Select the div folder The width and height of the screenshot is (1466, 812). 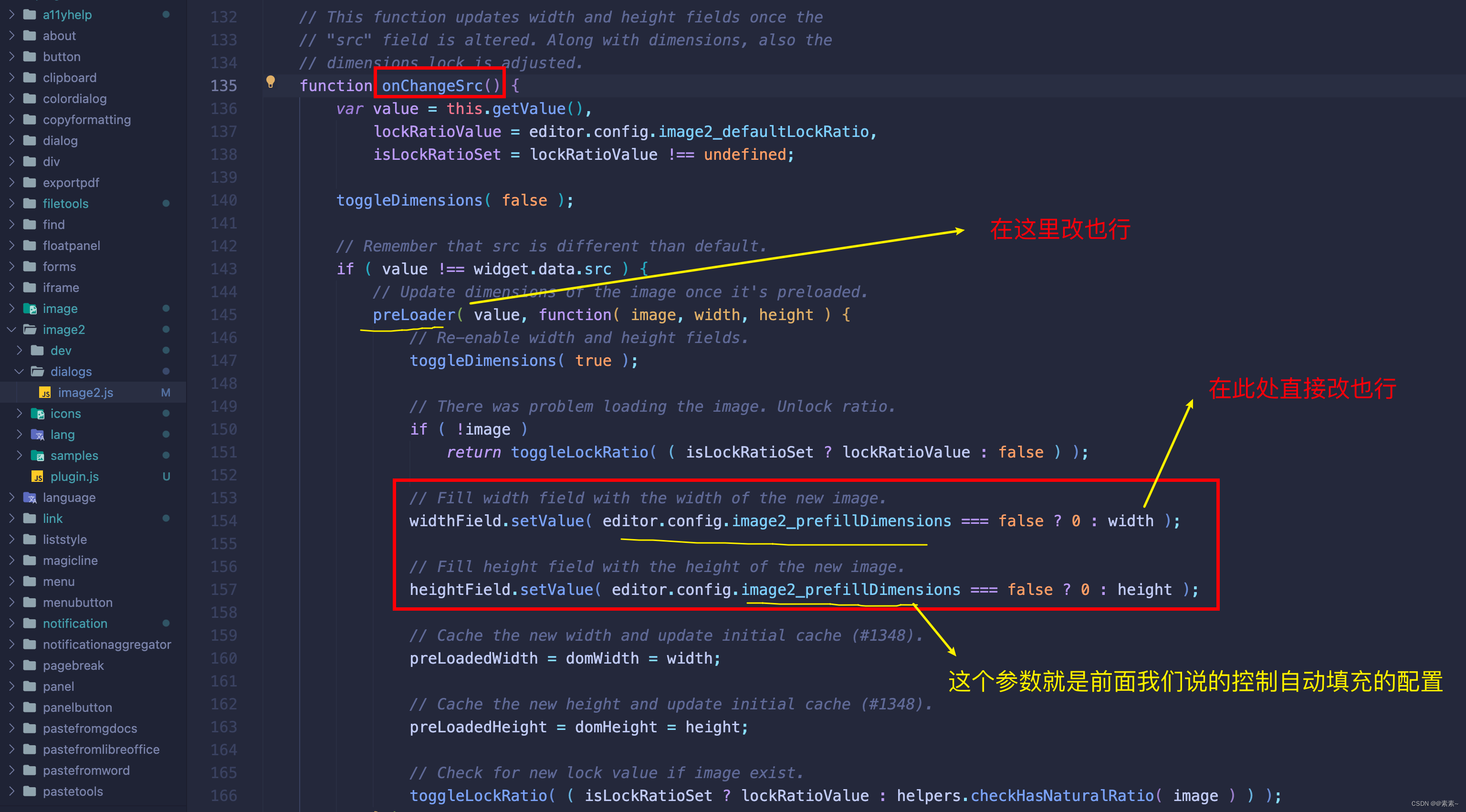click(x=51, y=162)
